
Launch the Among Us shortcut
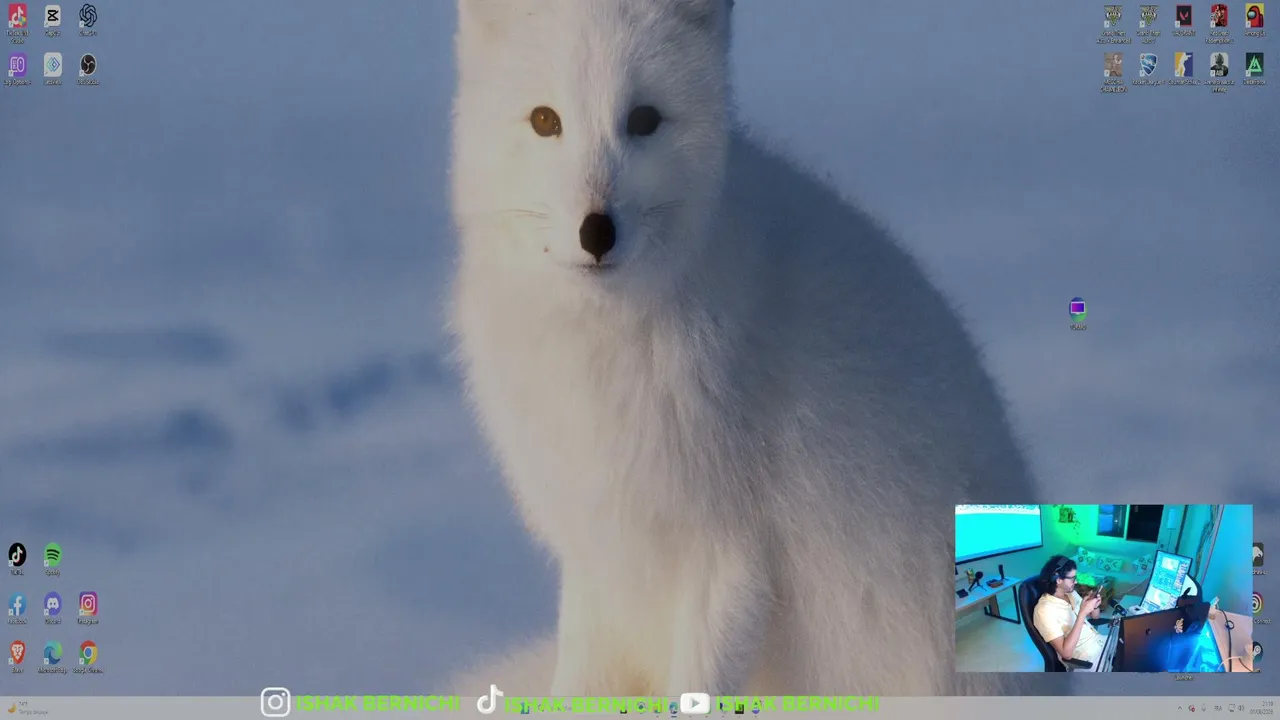[x=1254, y=21]
